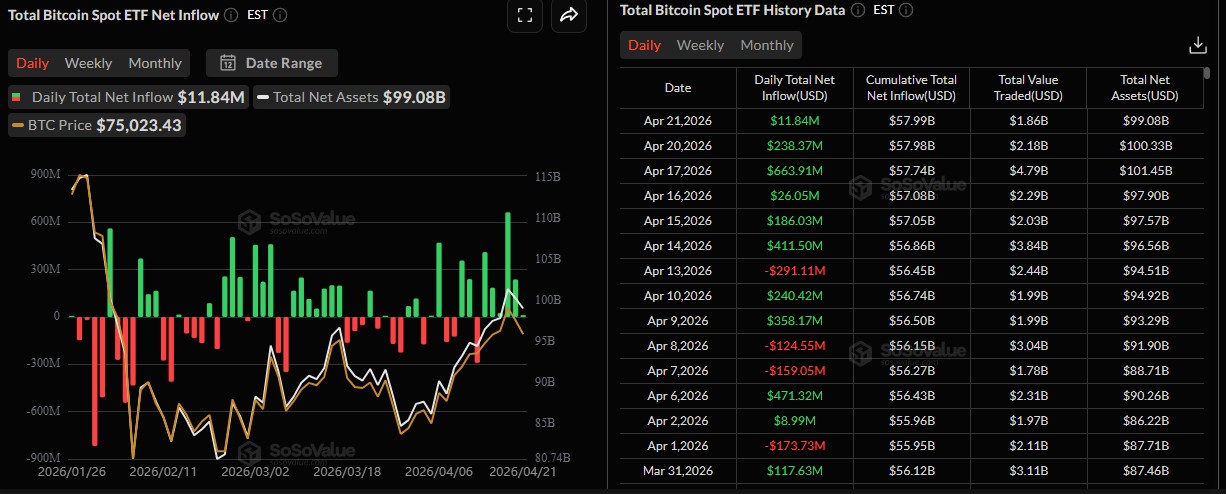Open the chart in fullscreen mode
1226x494 pixels.
click(x=525, y=15)
